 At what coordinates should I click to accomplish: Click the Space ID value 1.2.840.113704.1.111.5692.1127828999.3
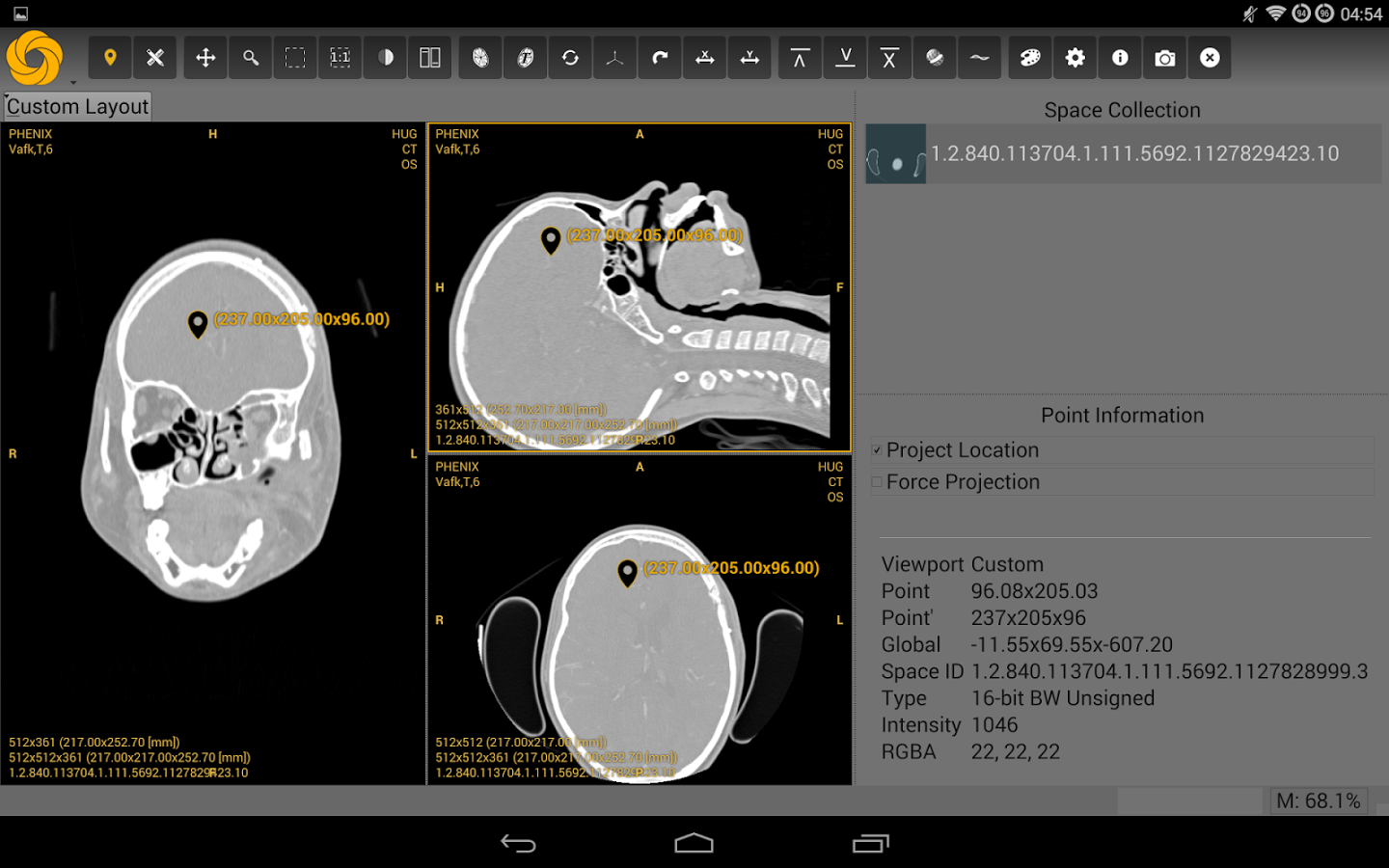[1169, 671]
